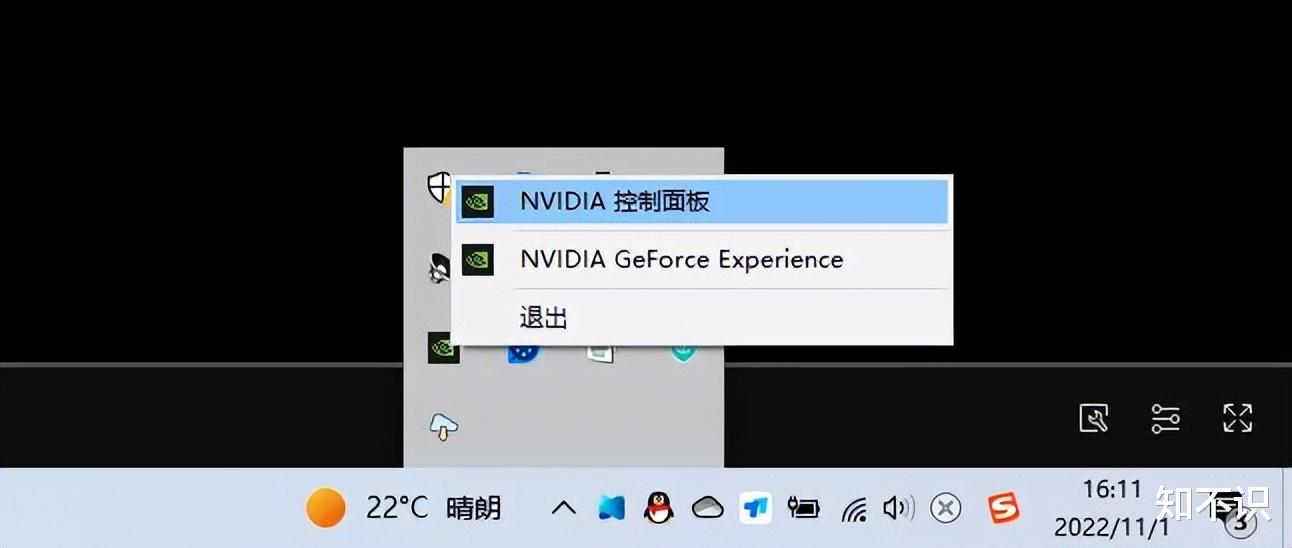Open the weather widget showing 22°C 晴朗
1292x548 pixels.
pyautogui.click(x=404, y=508)
